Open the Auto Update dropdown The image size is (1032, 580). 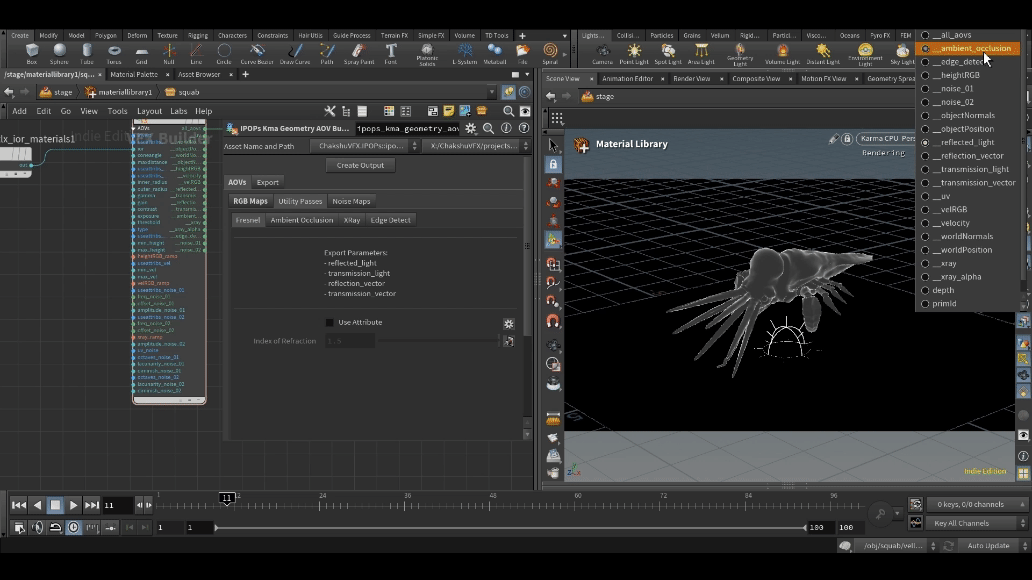tap(992, 546)
